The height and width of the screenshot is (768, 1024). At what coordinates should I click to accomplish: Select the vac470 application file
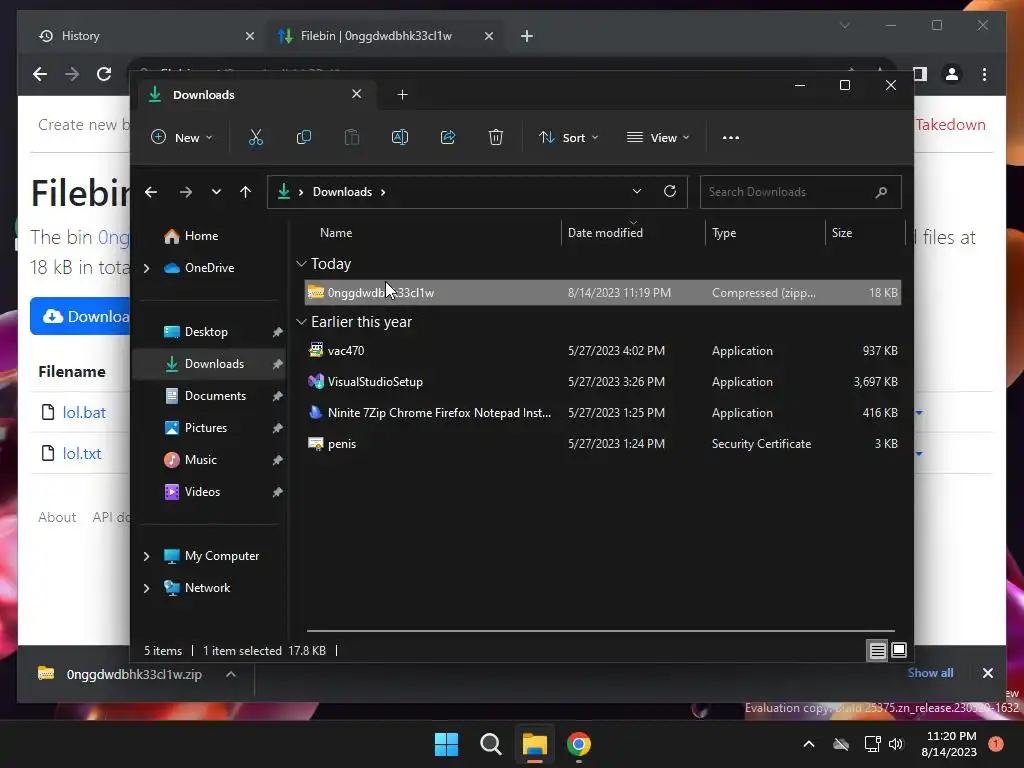[602, 351]
